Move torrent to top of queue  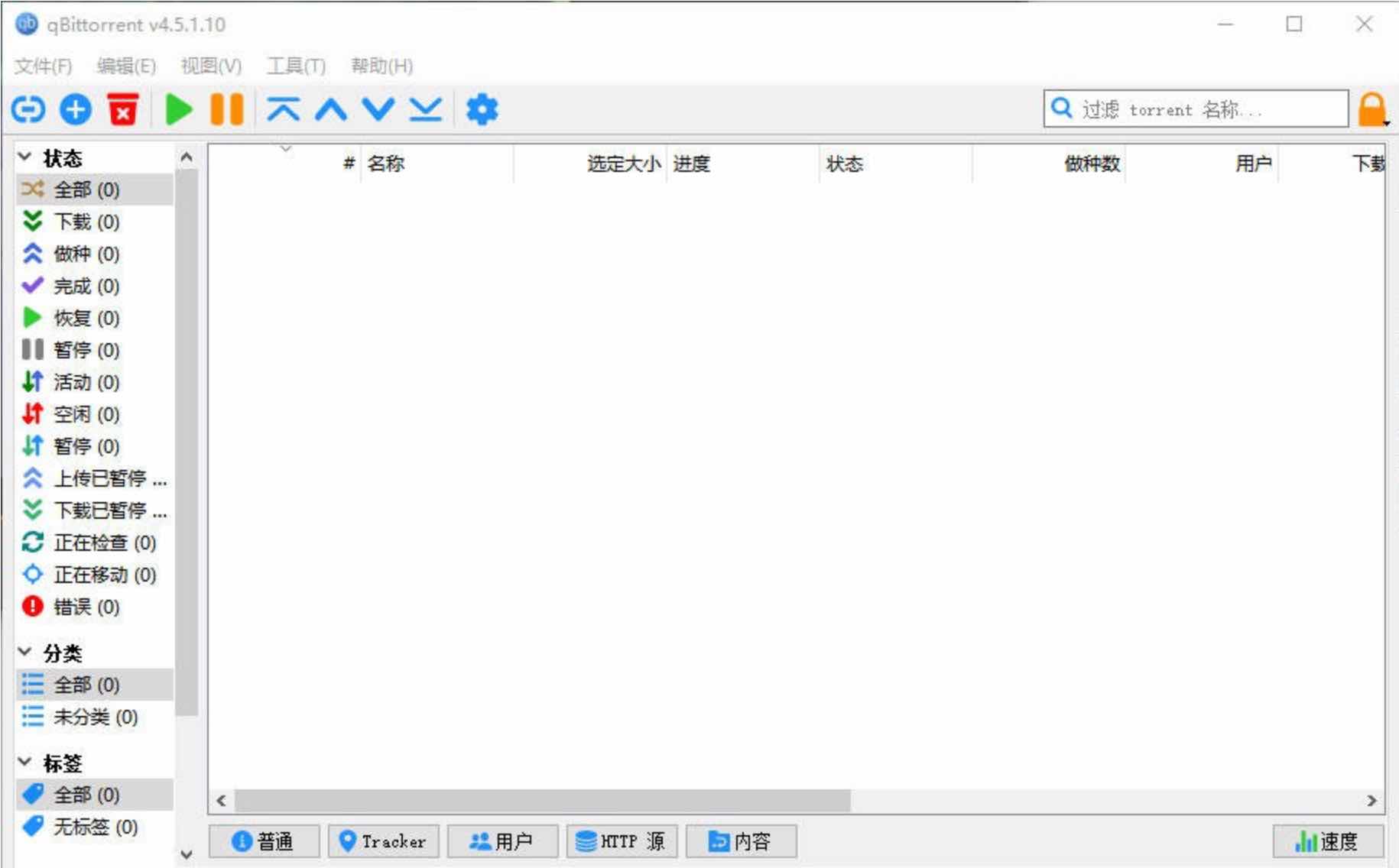[284, 109]
